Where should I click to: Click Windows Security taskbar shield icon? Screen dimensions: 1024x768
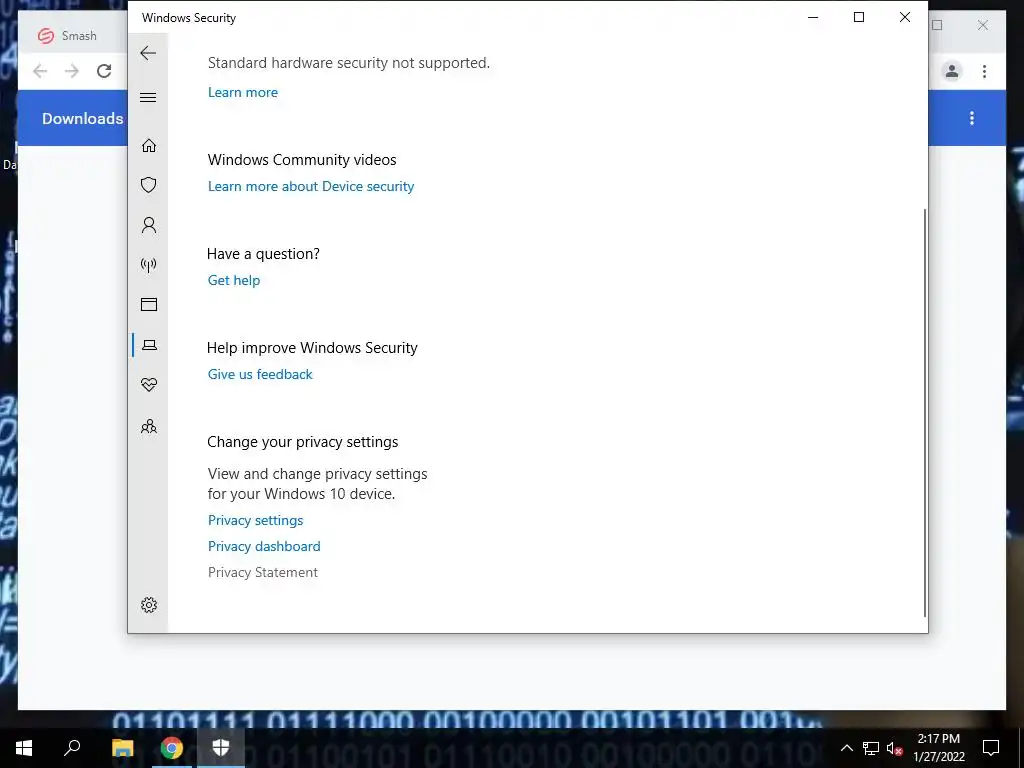[x=221, y=748]
